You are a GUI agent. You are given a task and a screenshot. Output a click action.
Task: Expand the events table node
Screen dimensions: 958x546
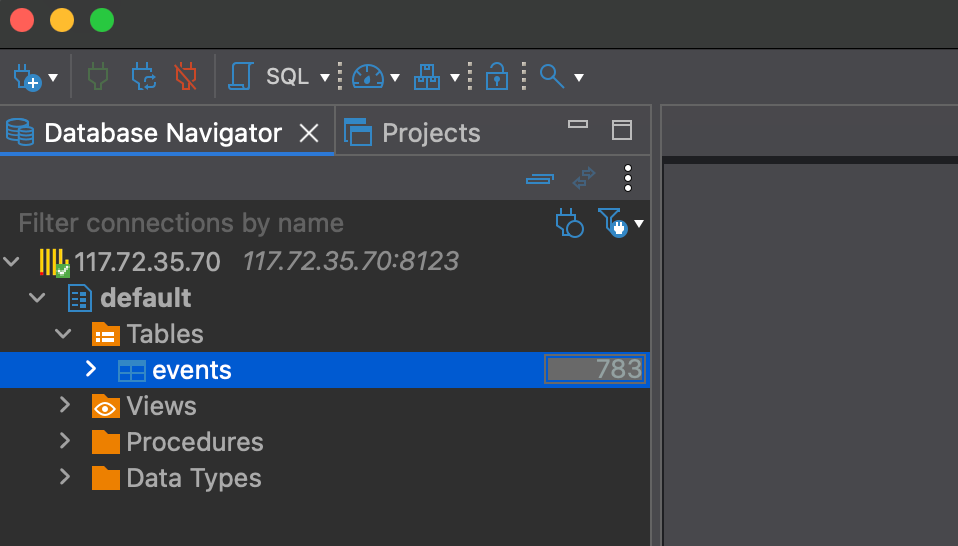(x=90, y=368)
